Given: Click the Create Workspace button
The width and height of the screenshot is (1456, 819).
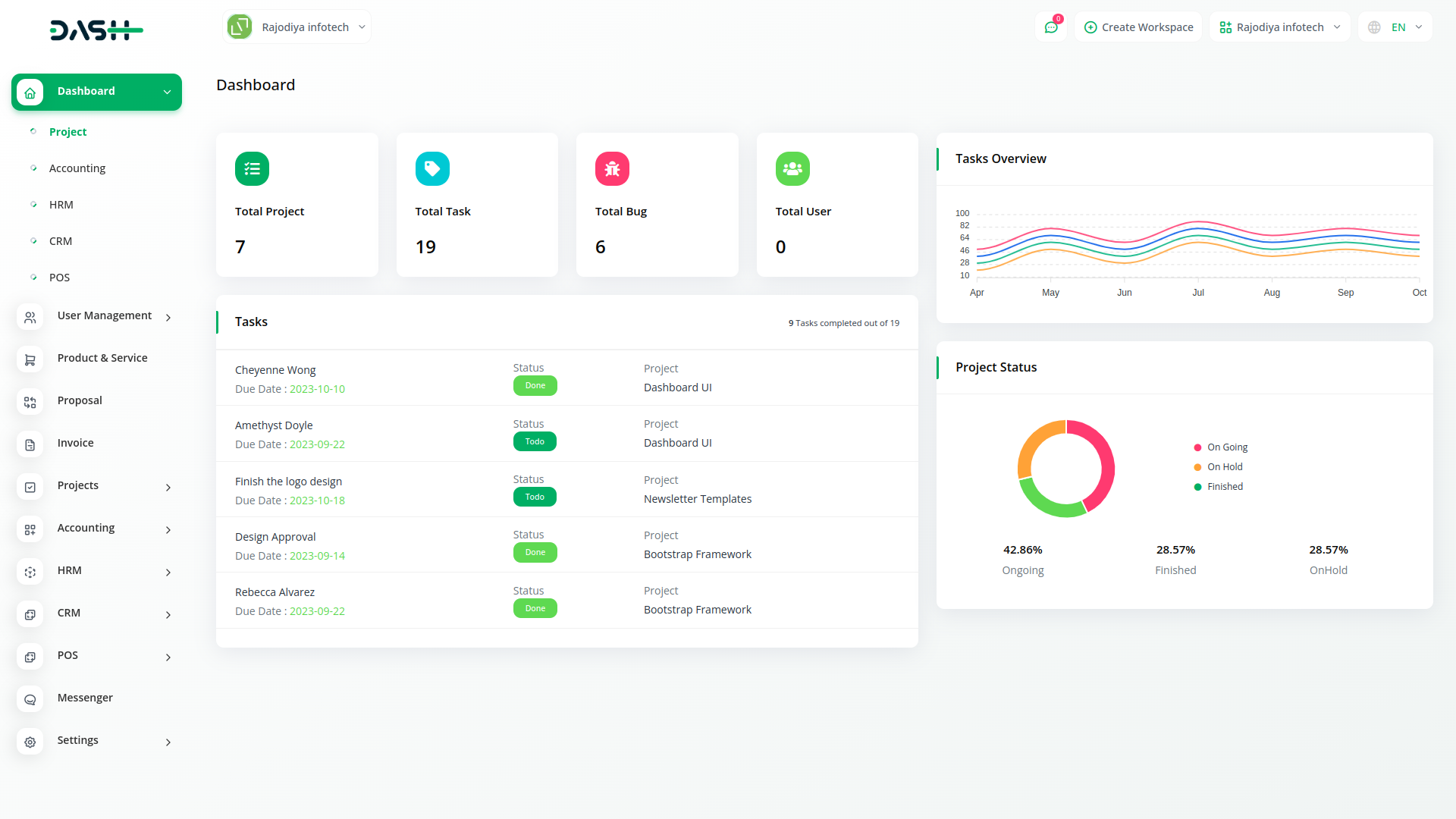Looking at the screenshot, I should tap(1138, 27).
